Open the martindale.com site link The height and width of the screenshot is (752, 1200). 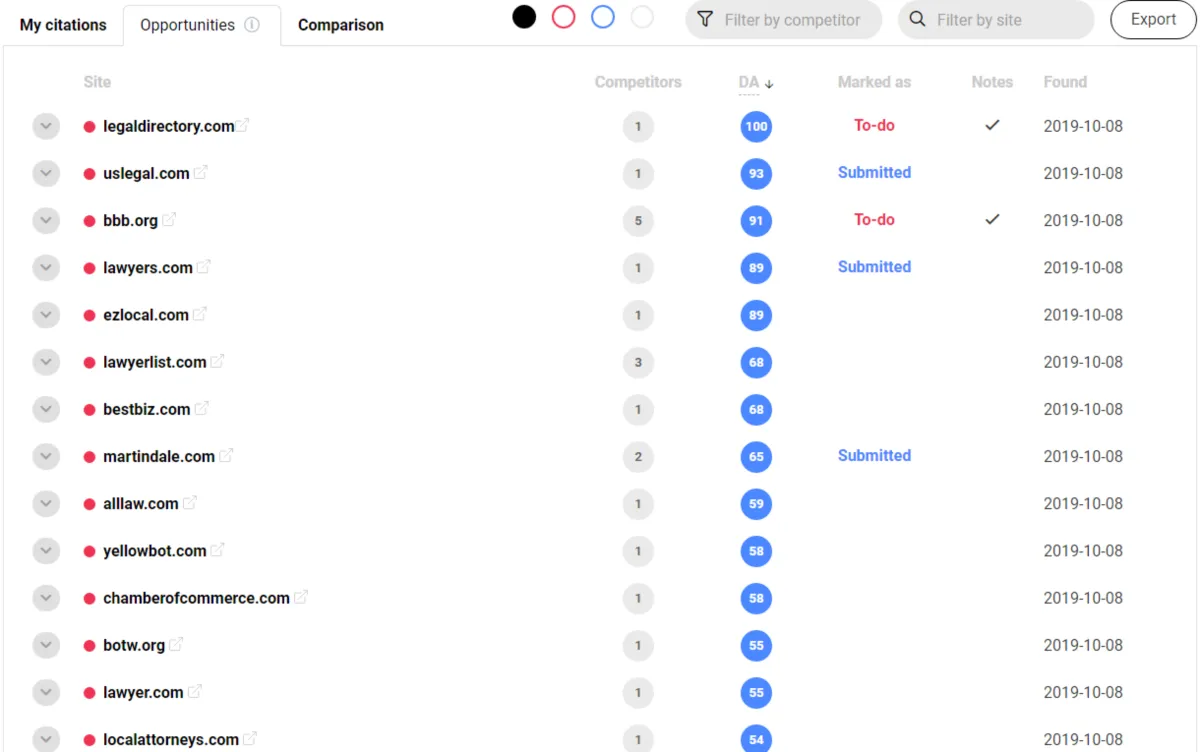tap(159, 456)
